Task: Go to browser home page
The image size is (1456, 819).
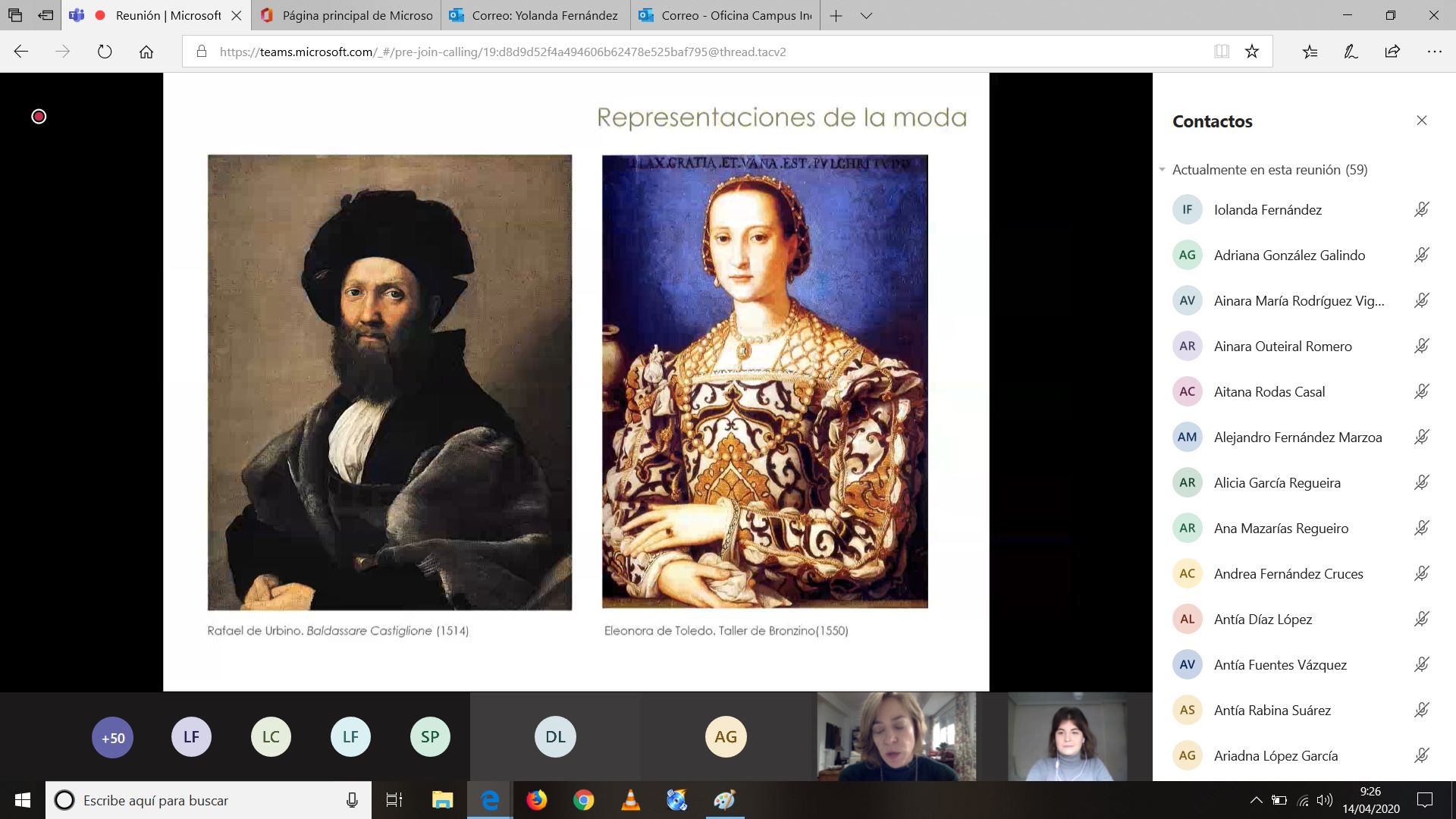Action: pyautogui.click(x=146, y=52)
